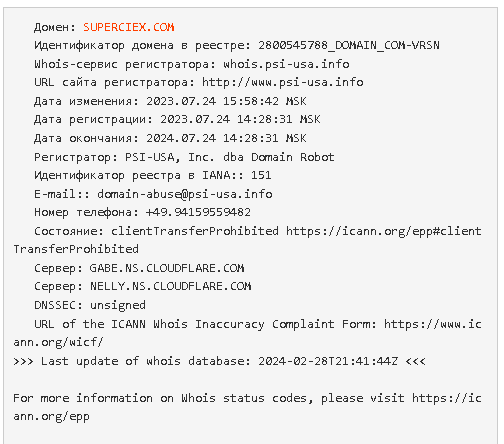Click the whois.psi-usa.info registrar whois text

tap(286, 64)
